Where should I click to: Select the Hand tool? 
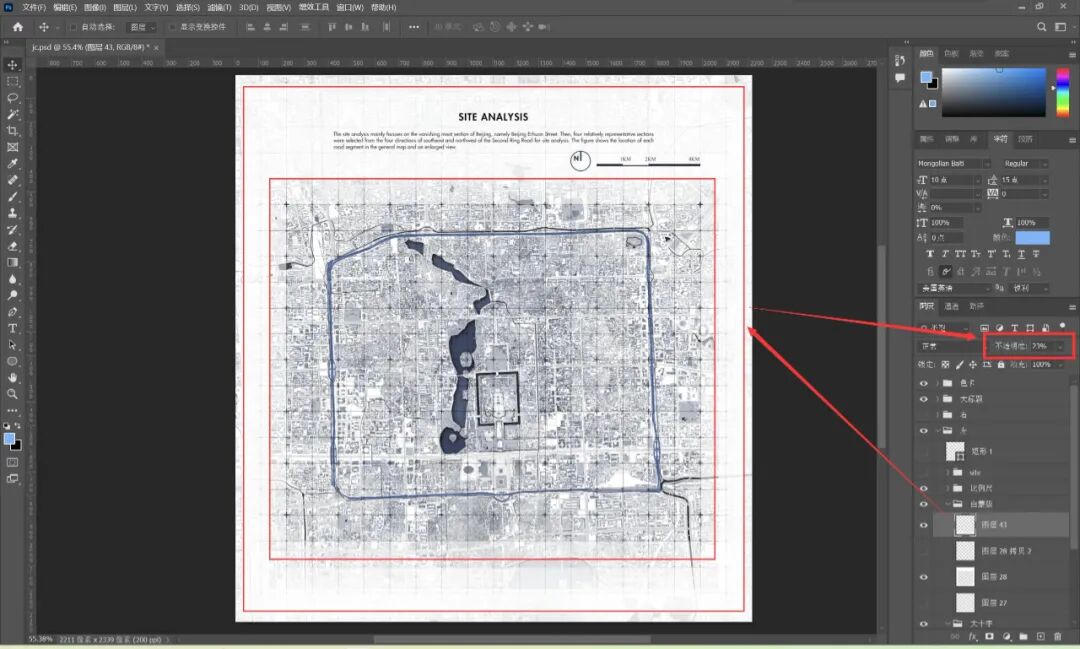point(12,378)
